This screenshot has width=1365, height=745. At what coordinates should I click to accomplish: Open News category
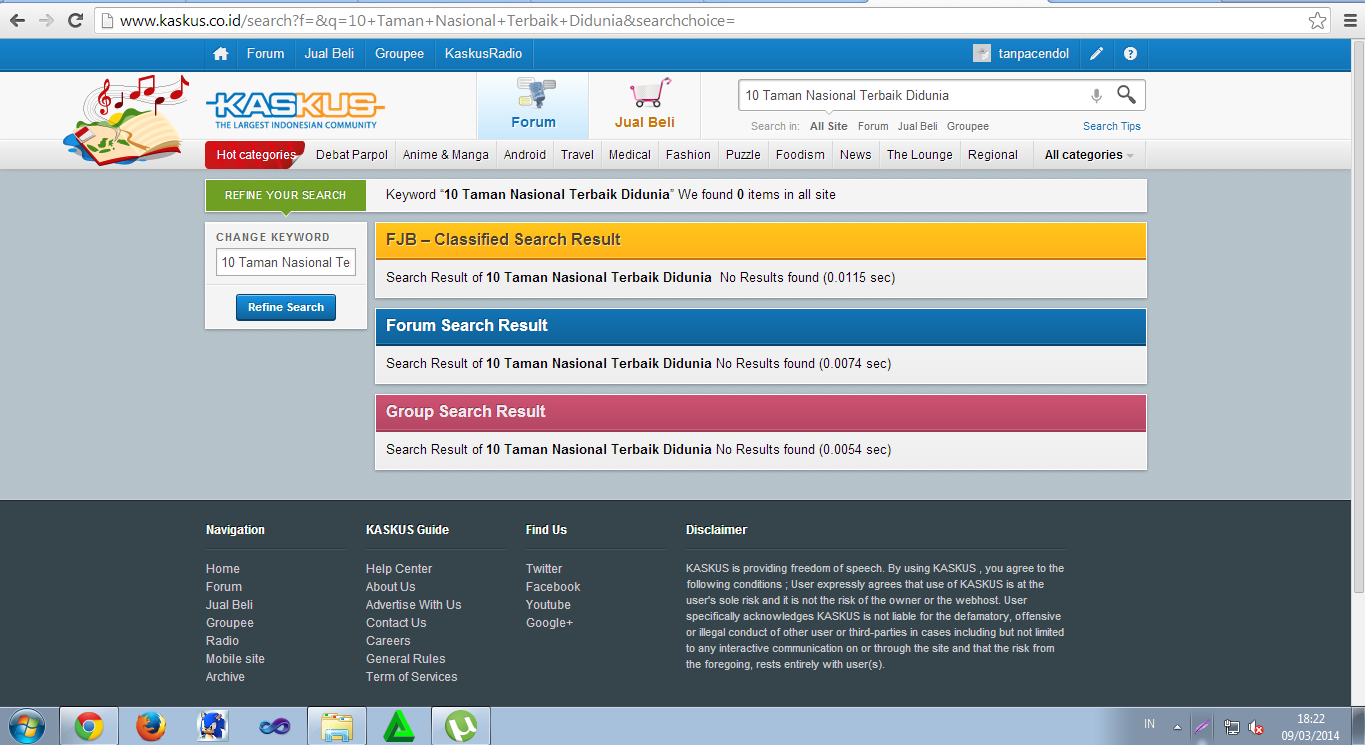tap(855, 155)
